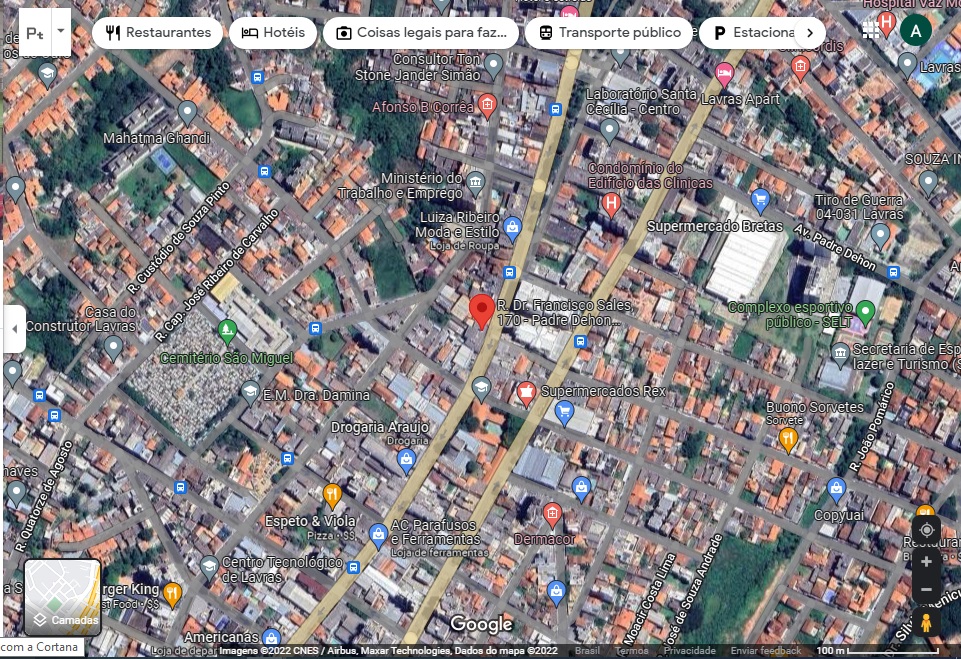Open the Cemitério São Miguel green pin
Viewport: 961px width, 659px height.
(x=227, y=332)
